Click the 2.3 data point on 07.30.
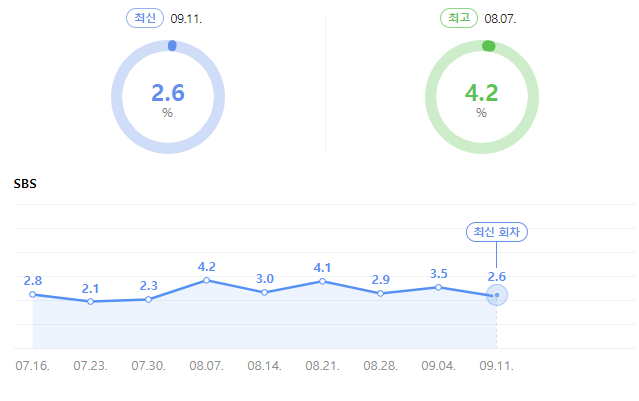This screenshot has width=639, height=401. pyautogui.click(x=149, y=300)
